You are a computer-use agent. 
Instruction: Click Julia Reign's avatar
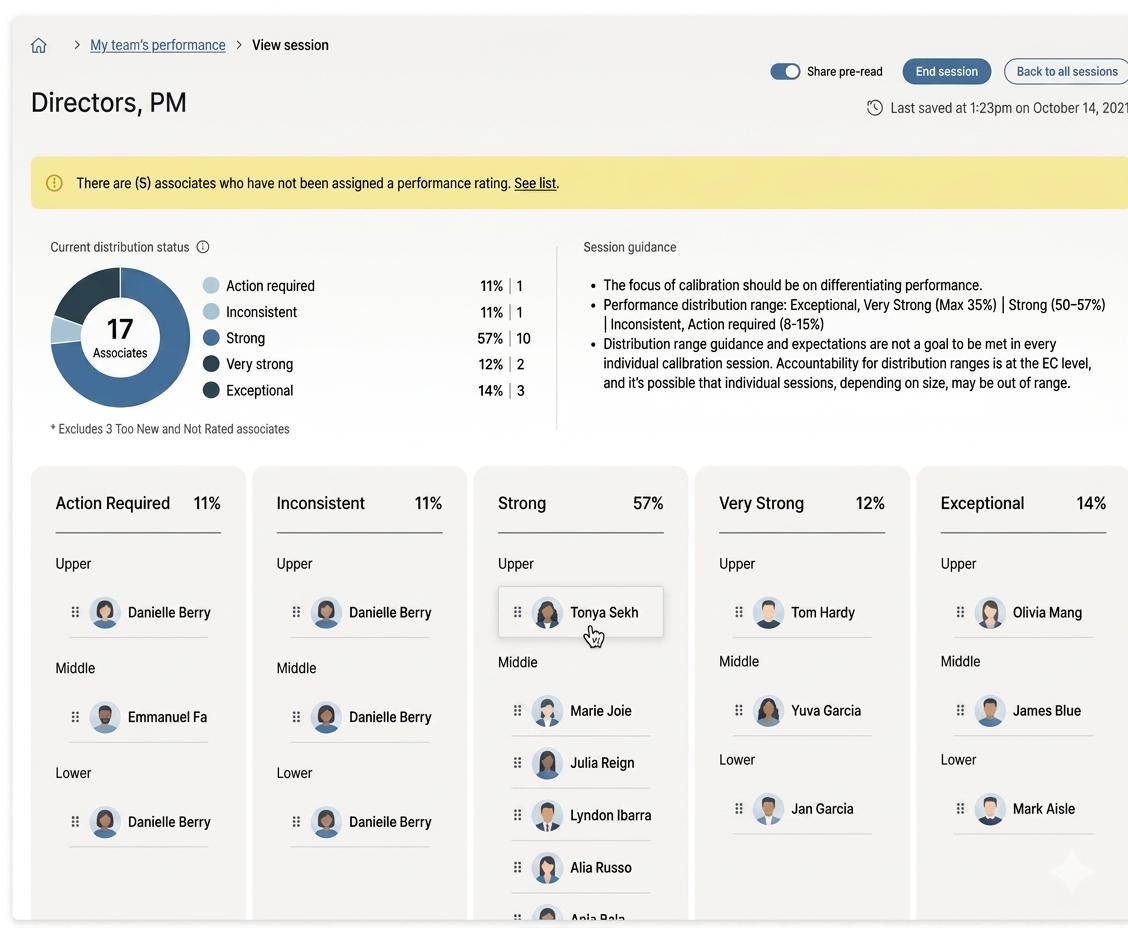point(547,764)
